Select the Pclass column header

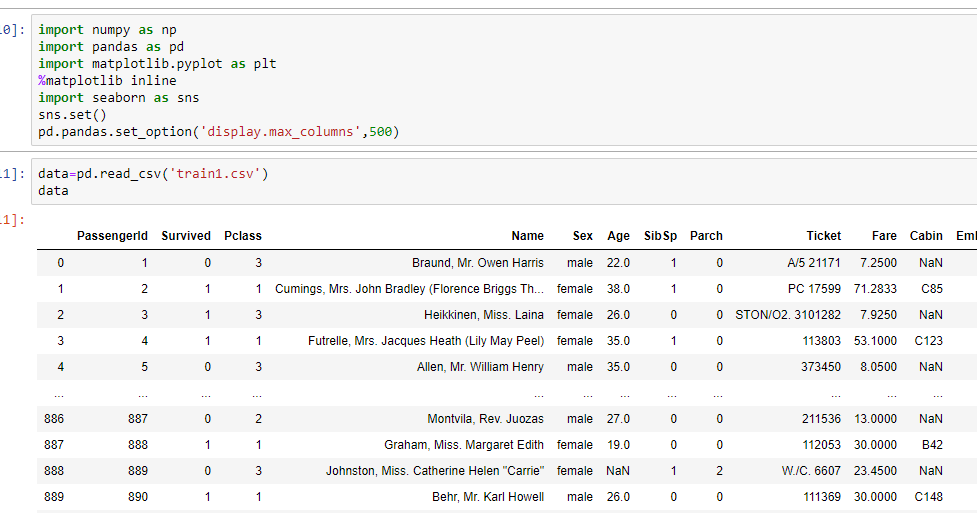pyautogui.click(x=243, y=236)
